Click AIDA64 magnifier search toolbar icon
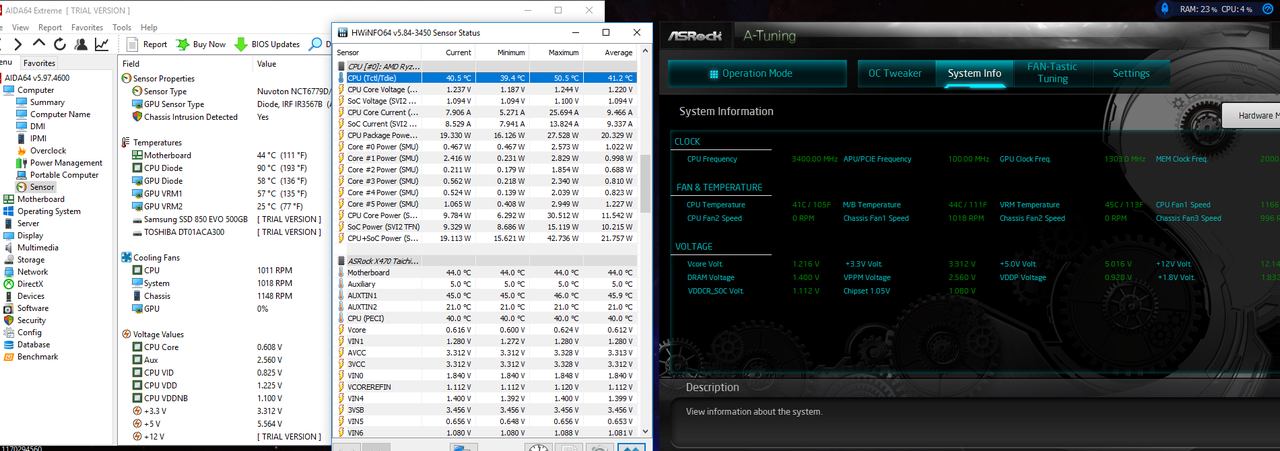Viewport: 1280px width, 451px height. [317, 44]
